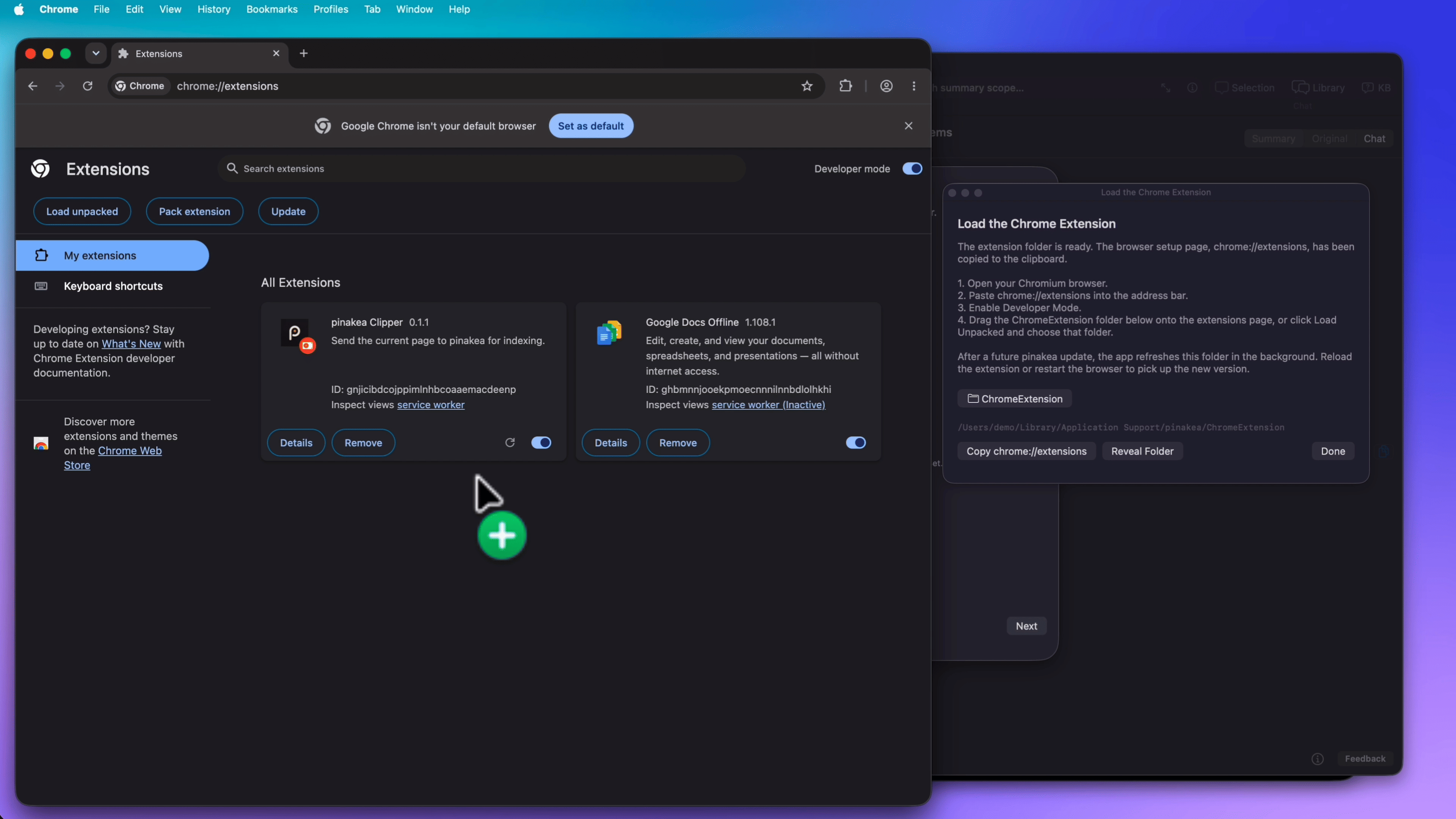Click Next in the pinakea window
Image resolution: width=1456 pixels, height=819 pixels.
(x=1026, y=626)
